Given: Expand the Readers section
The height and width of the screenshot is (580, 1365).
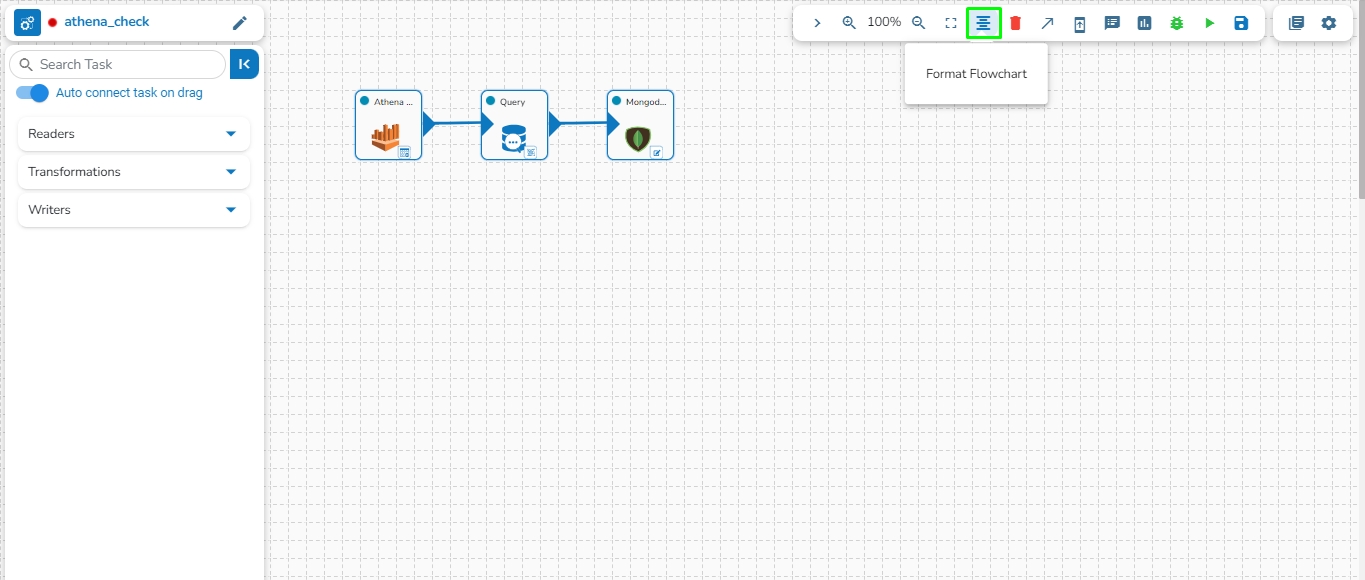Looking at the screenshot, I should click(134, 134).
